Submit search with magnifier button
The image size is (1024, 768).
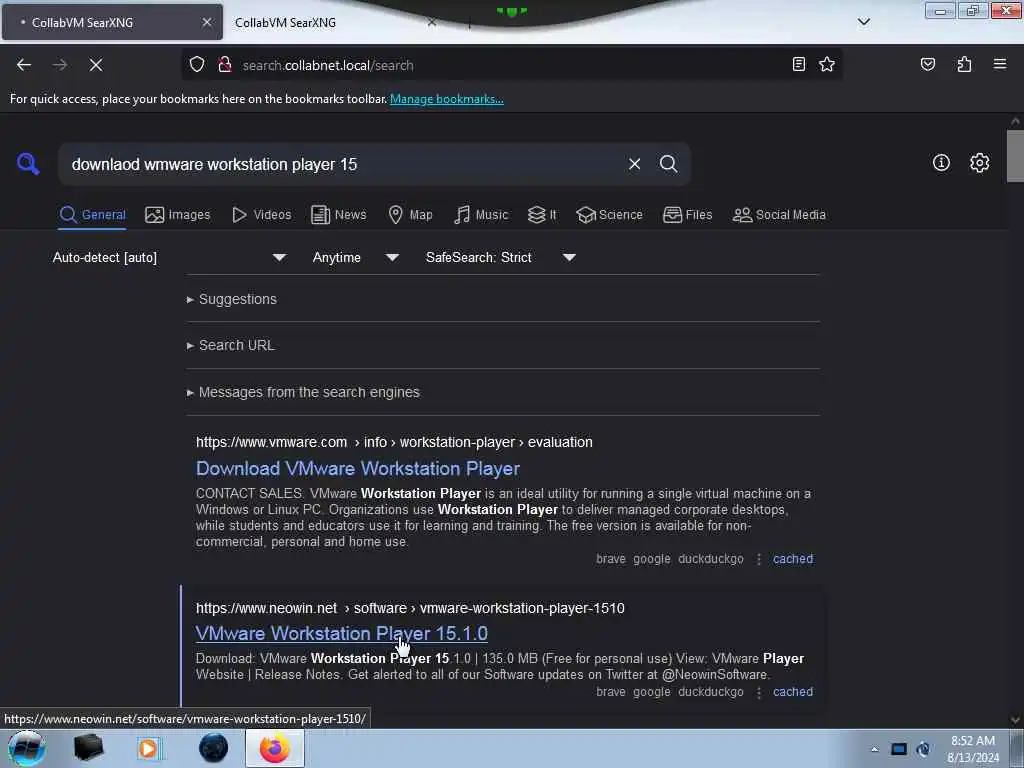pyautogui.click(x=668, y=164)
